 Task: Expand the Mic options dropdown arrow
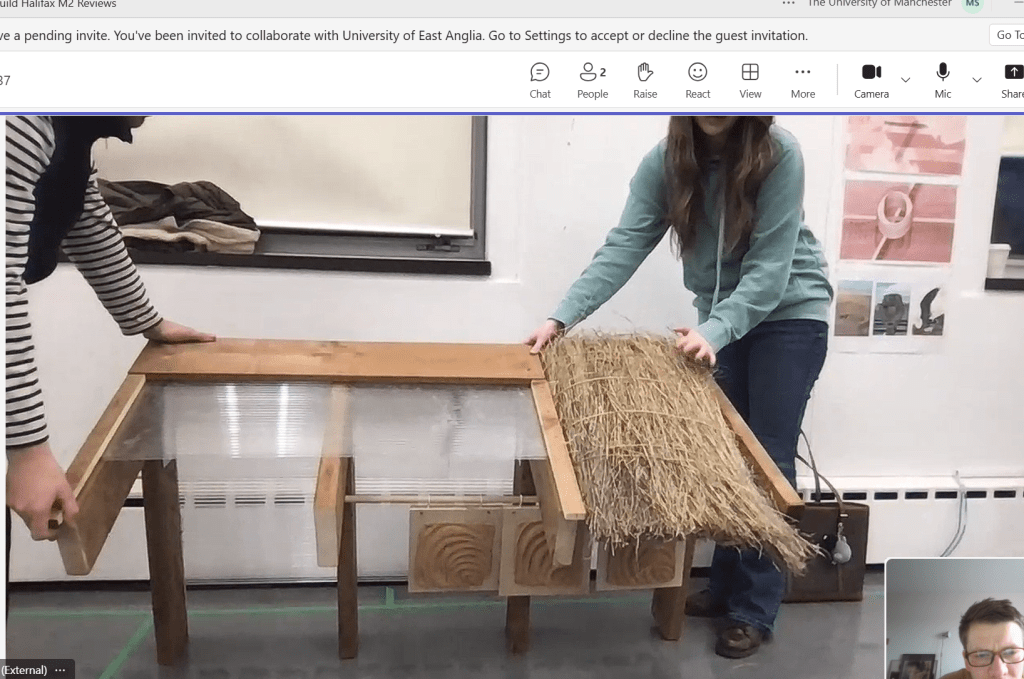tap(977, 80)
